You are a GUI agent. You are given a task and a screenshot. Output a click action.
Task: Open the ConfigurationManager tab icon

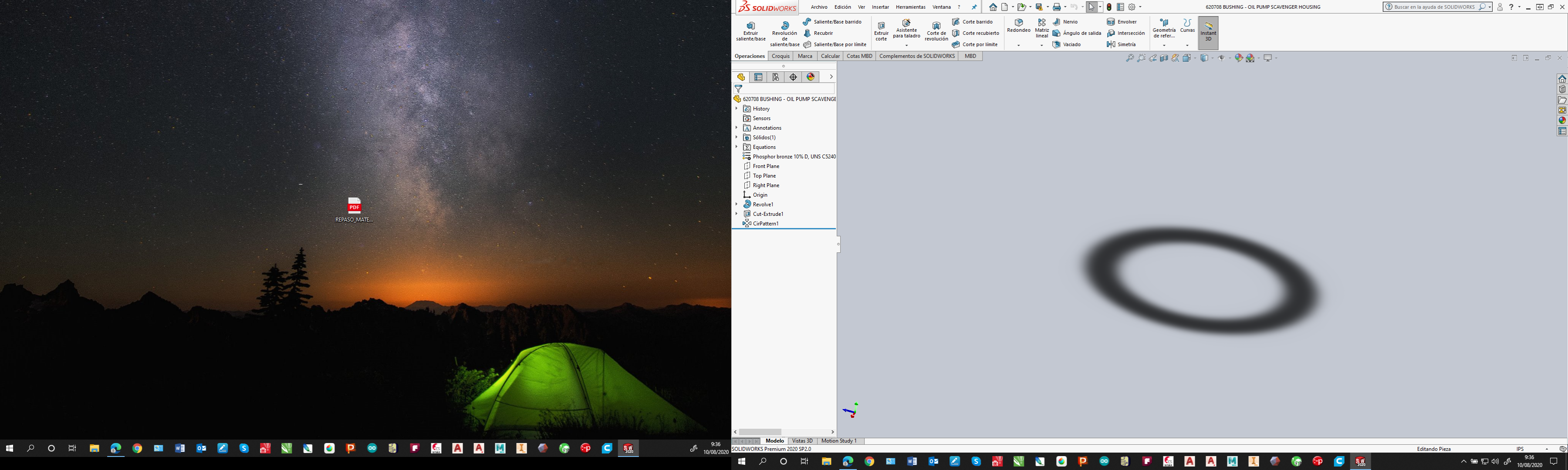coord(775,77)
